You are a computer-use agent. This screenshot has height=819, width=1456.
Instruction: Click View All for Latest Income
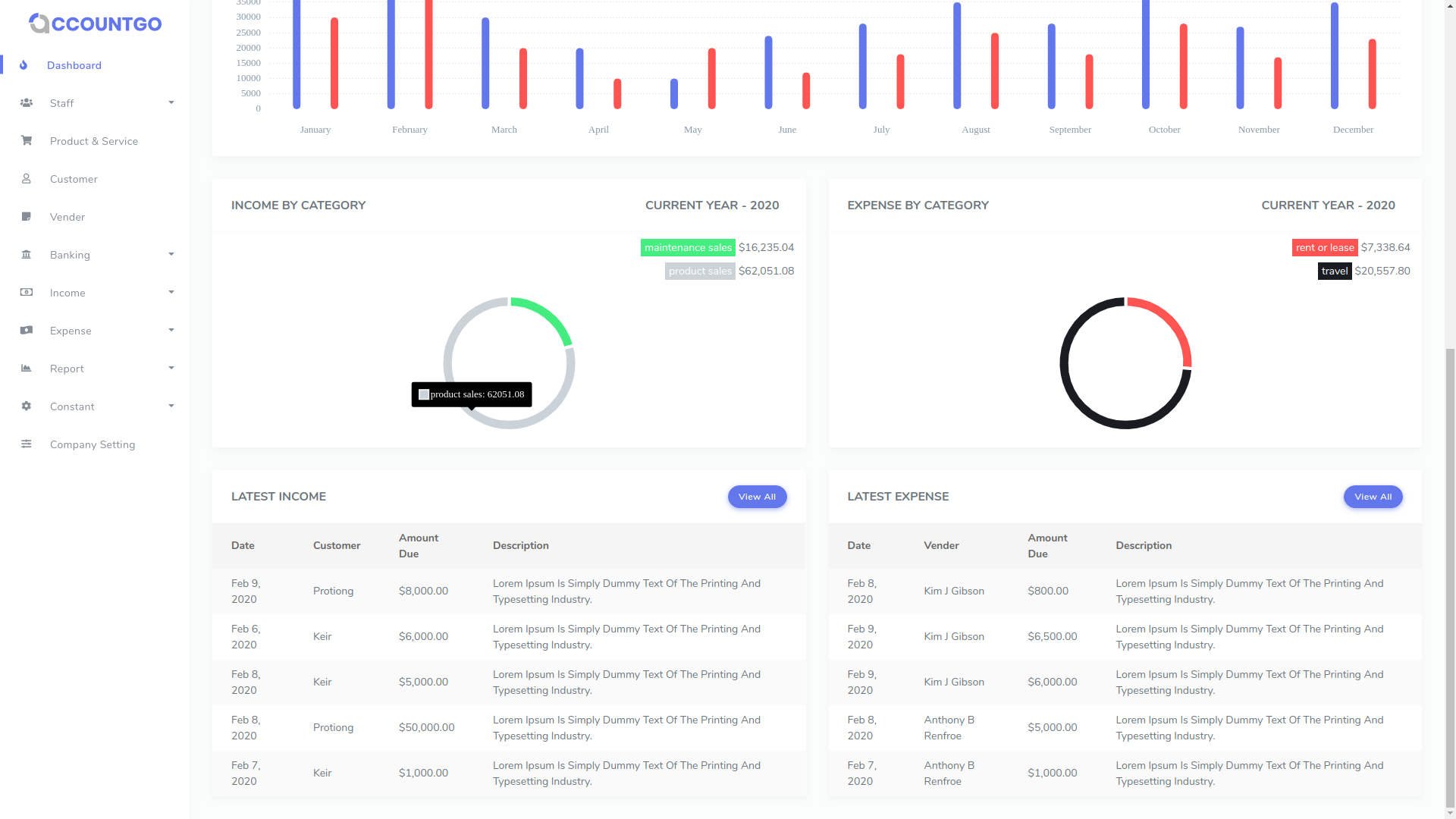(757, 497)
